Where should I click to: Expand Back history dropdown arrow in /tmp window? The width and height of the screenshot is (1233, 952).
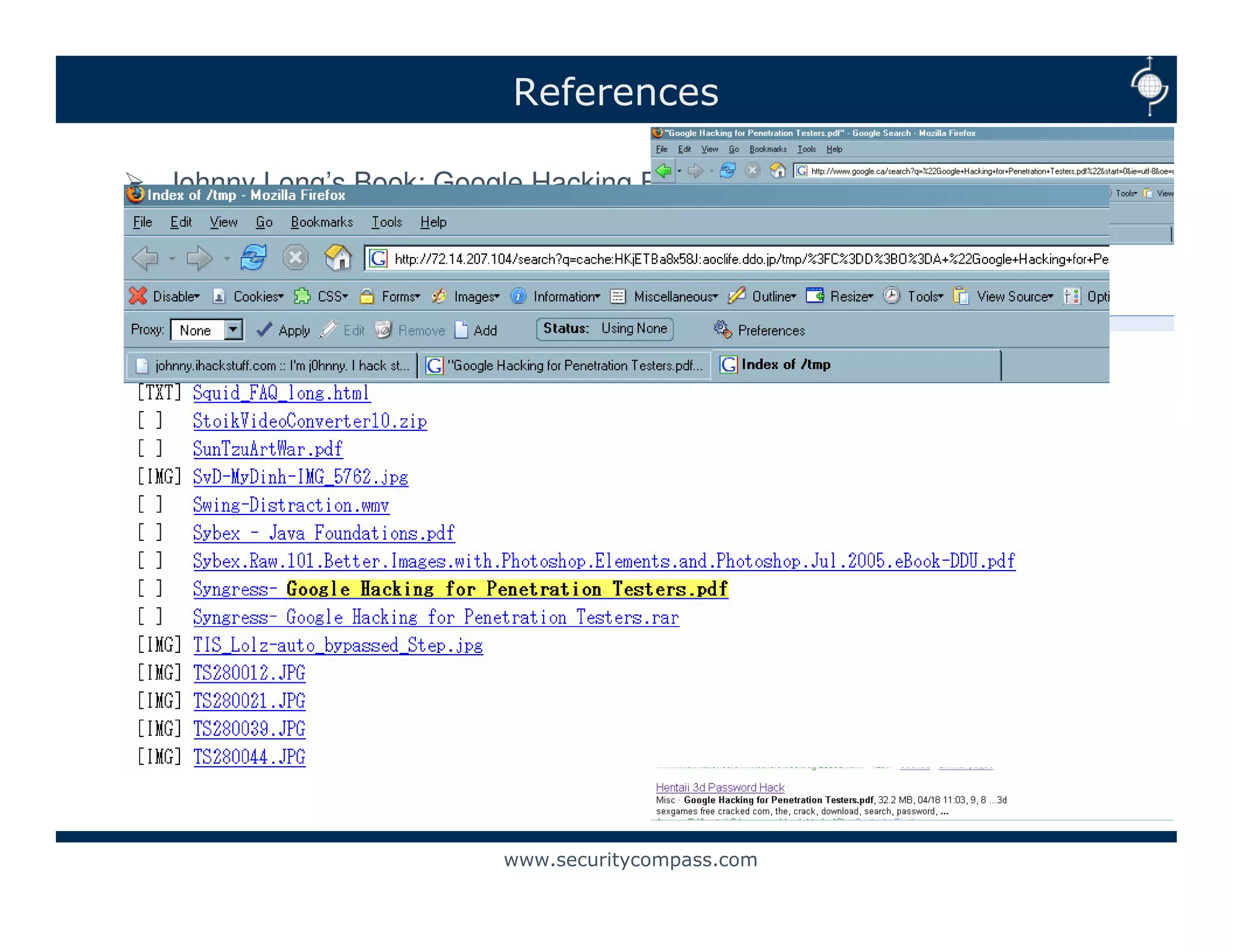tap(172, 259)
